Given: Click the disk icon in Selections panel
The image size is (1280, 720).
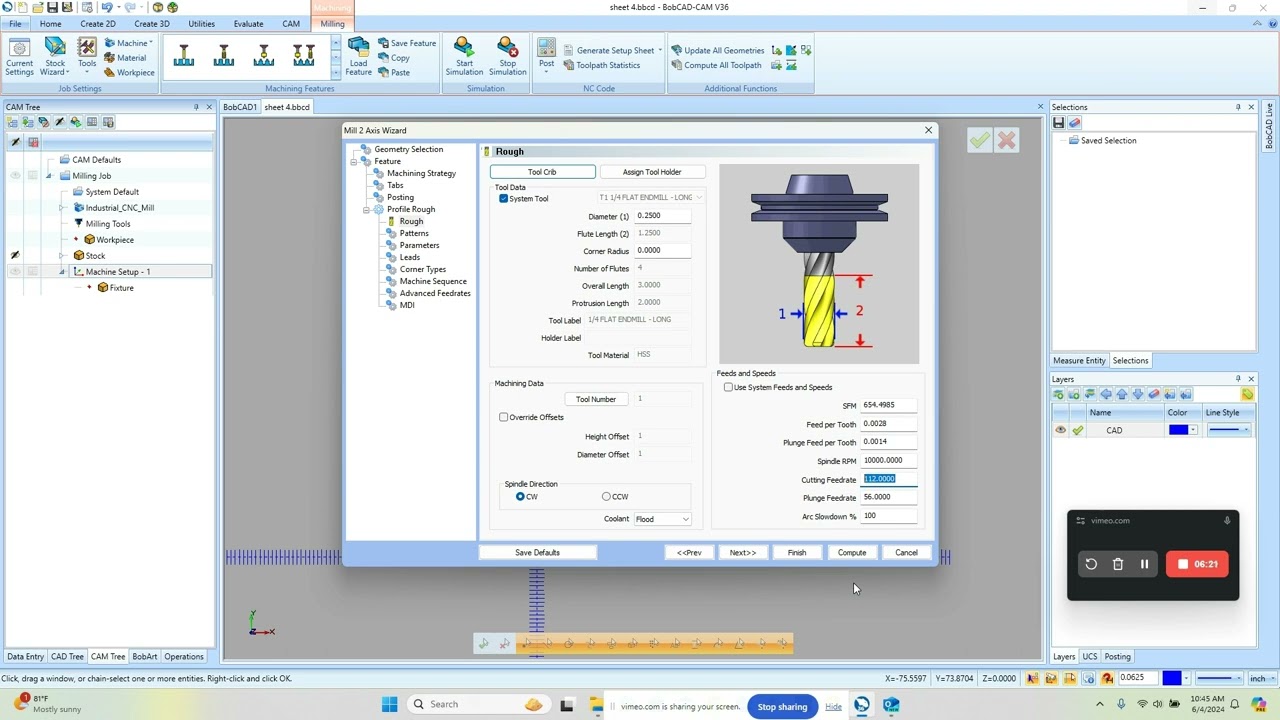Looking at the screenshot, I should [1059, 123].
